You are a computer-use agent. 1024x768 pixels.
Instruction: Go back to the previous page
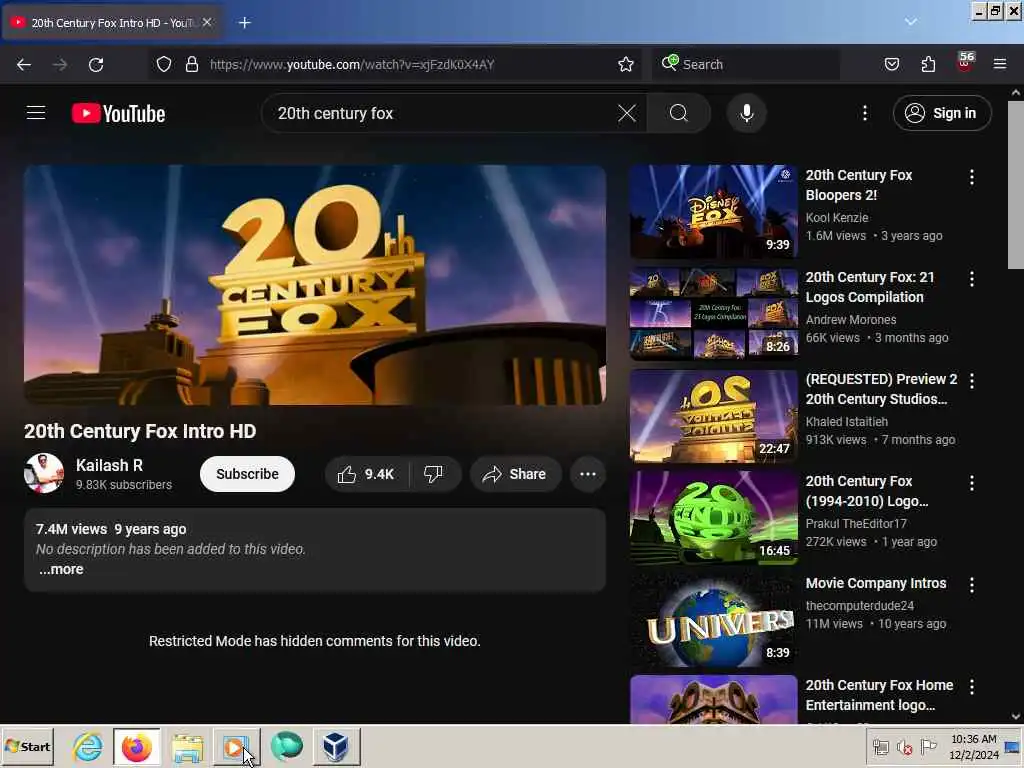[24, 64]
